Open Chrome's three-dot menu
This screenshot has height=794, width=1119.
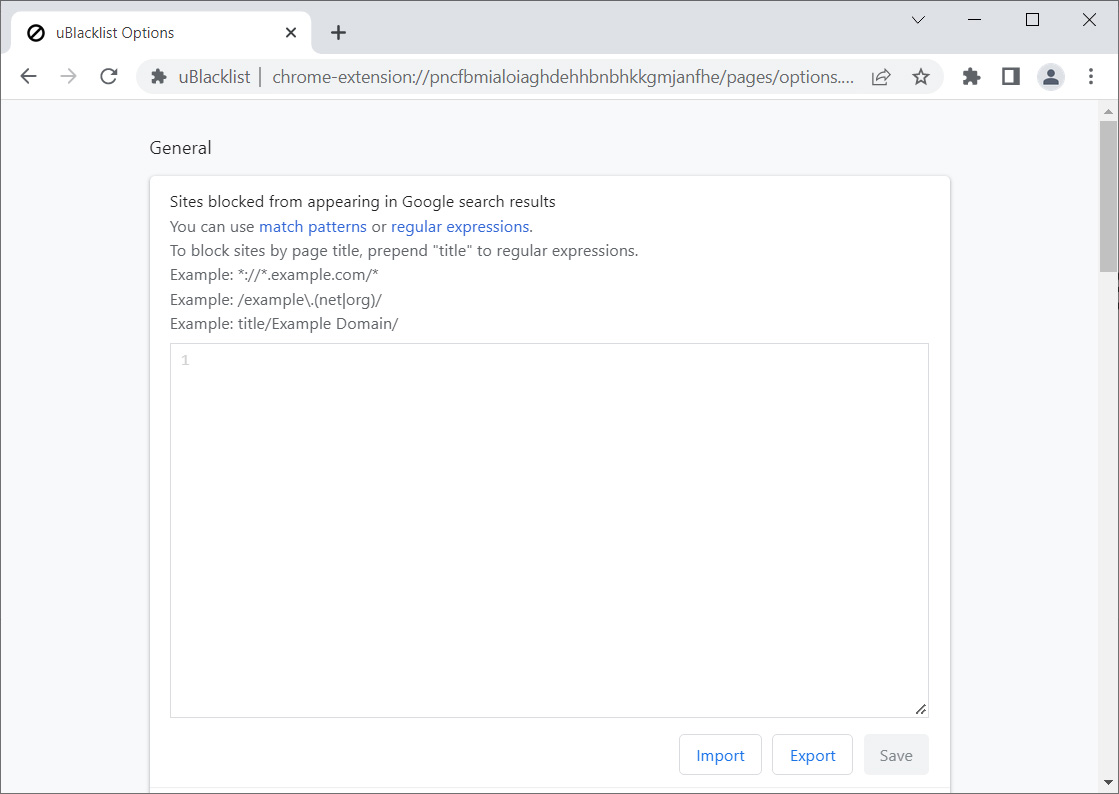1091,77
